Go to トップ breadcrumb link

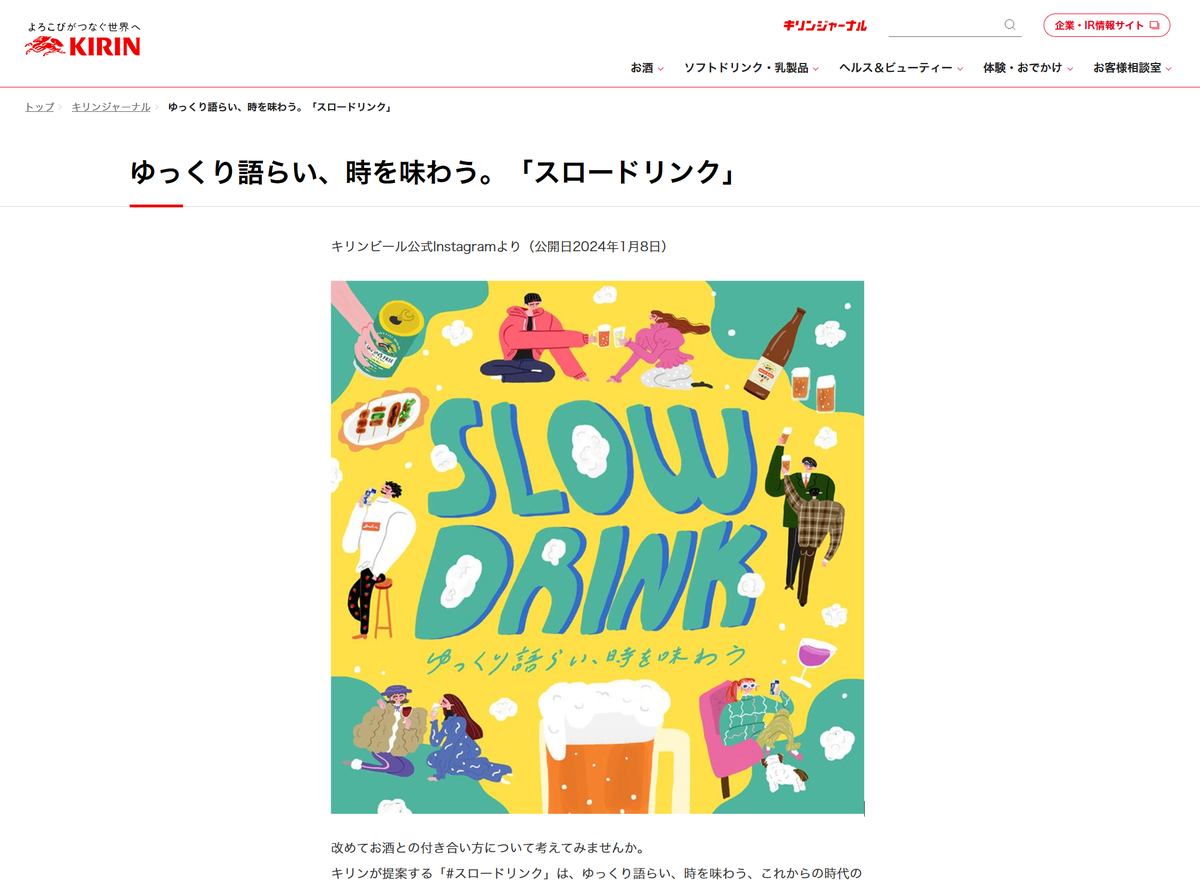39,107
